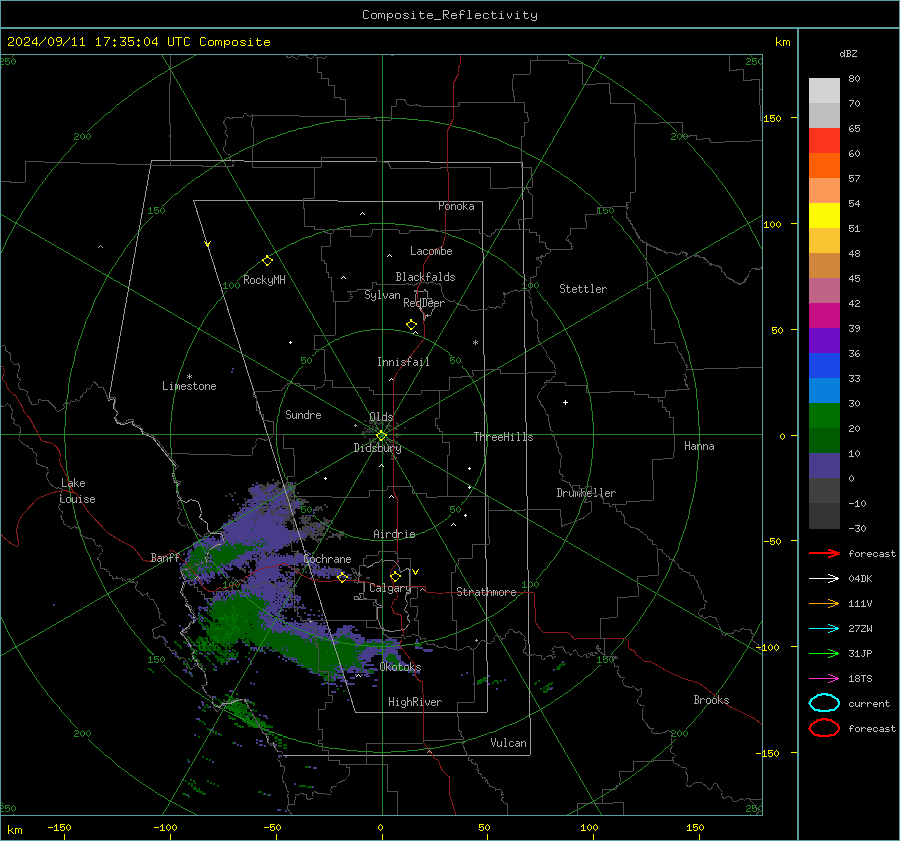Viewport: 900px width, 841px height.
Task: Click the yellow diamond marker near RockyMH
Action: pos(267,261)
